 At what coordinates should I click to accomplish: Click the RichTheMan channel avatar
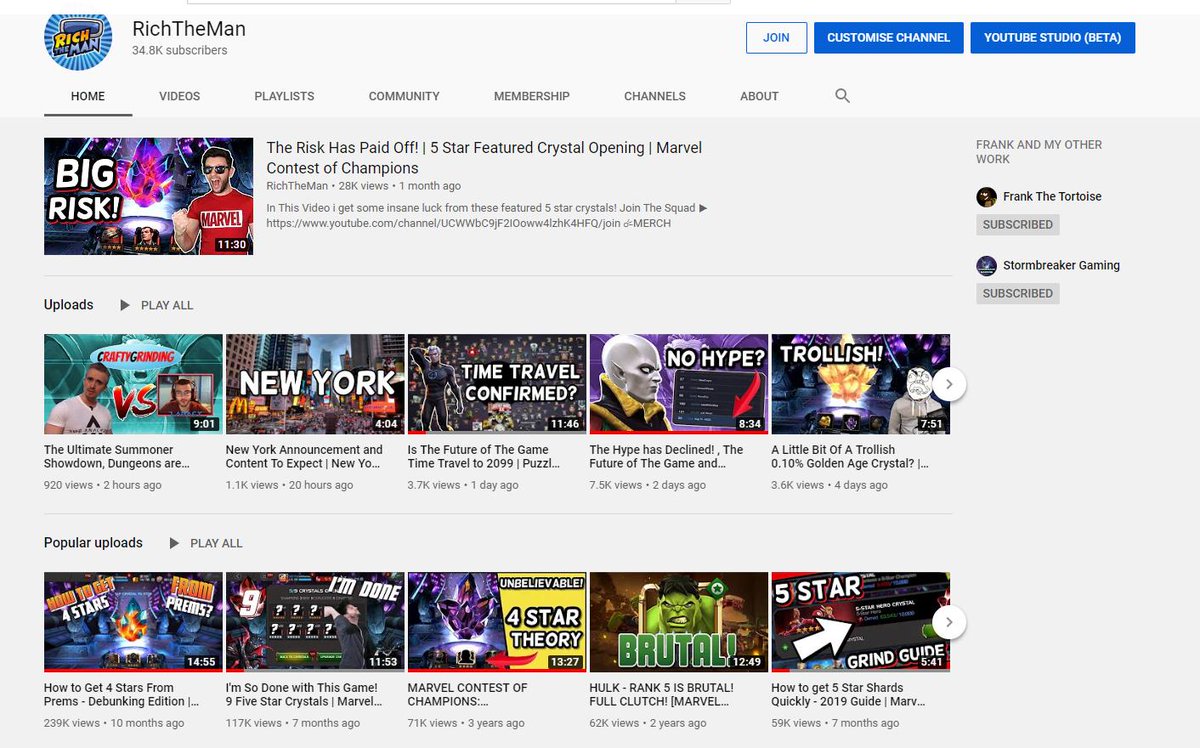[78, 37]
